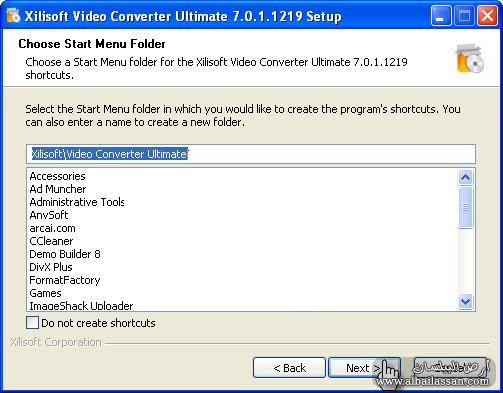Click the folder list scrollbar thumb
The width and height of the screenshot is (503, 393).
pos(465,207)
